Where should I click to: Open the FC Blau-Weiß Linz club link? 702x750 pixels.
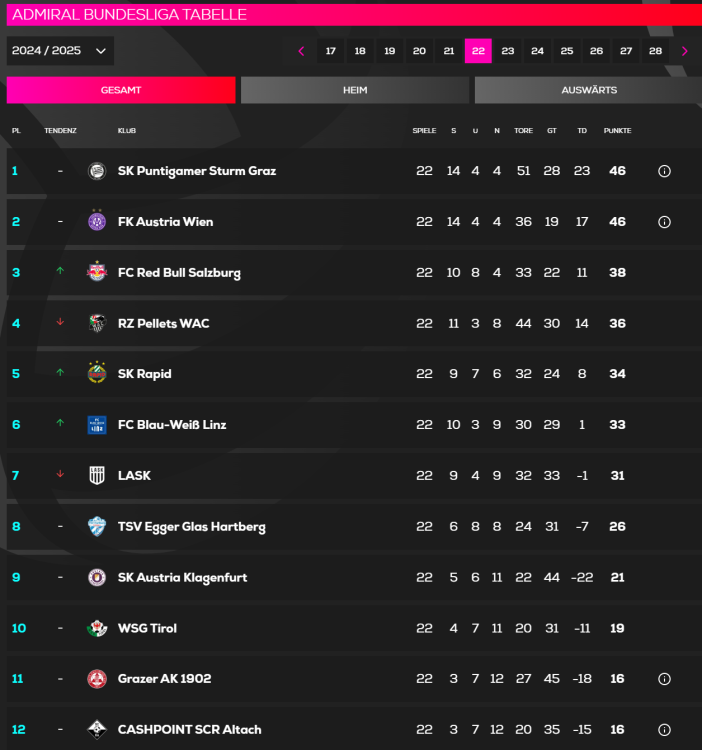pyautogui.click(x=172, y=425)
